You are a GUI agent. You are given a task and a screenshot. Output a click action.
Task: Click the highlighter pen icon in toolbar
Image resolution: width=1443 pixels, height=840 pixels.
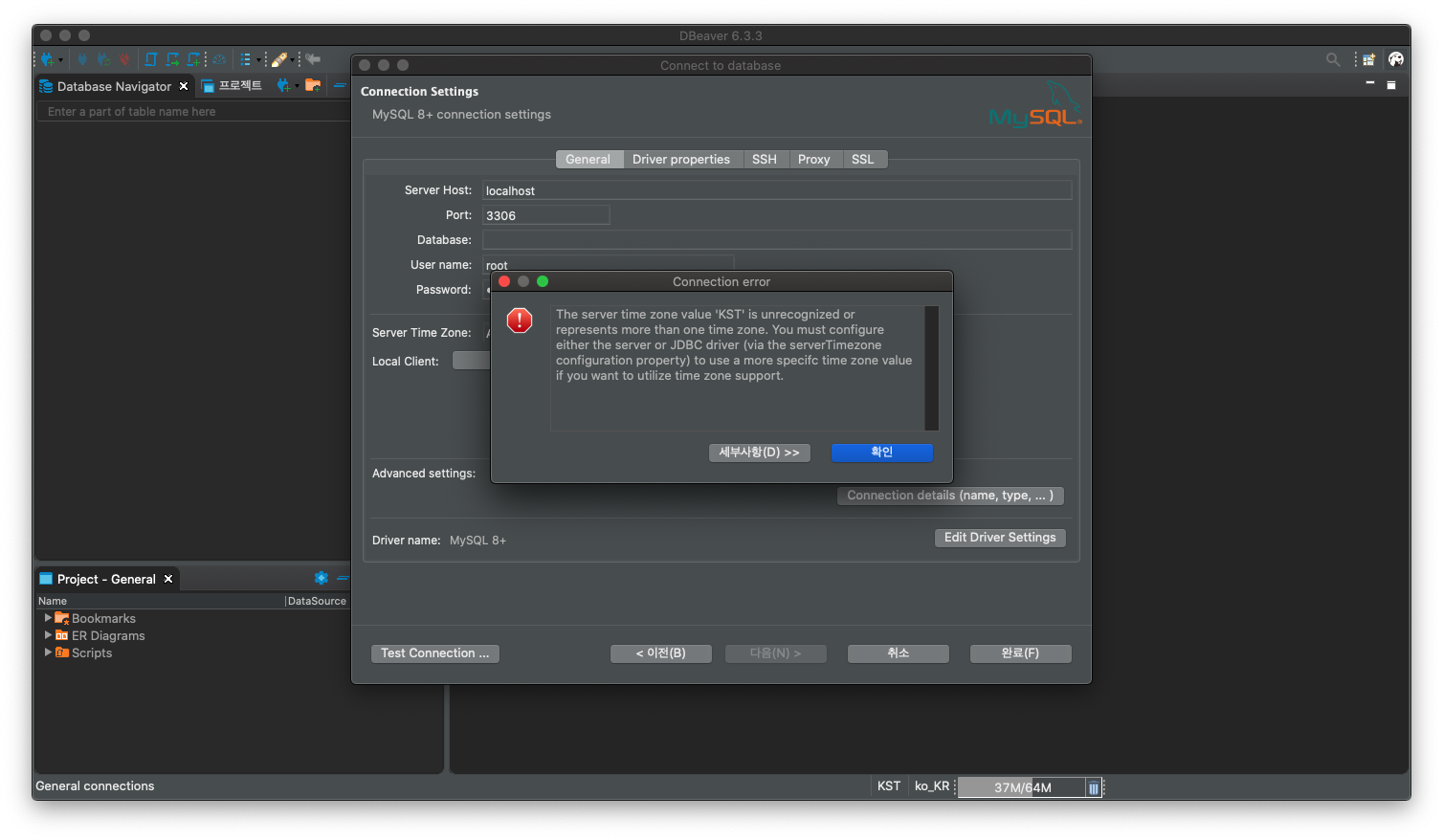pyautogui.click(x=279, y=59)
